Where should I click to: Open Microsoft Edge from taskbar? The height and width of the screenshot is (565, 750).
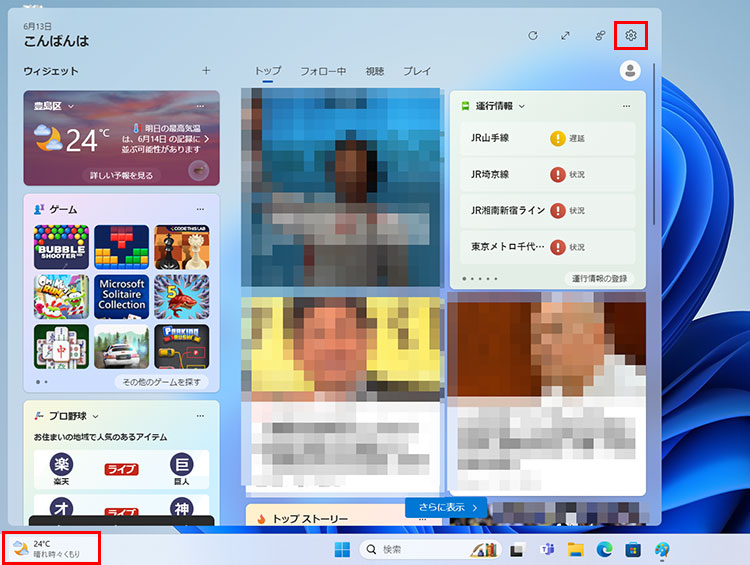click(x=604, y=550)
